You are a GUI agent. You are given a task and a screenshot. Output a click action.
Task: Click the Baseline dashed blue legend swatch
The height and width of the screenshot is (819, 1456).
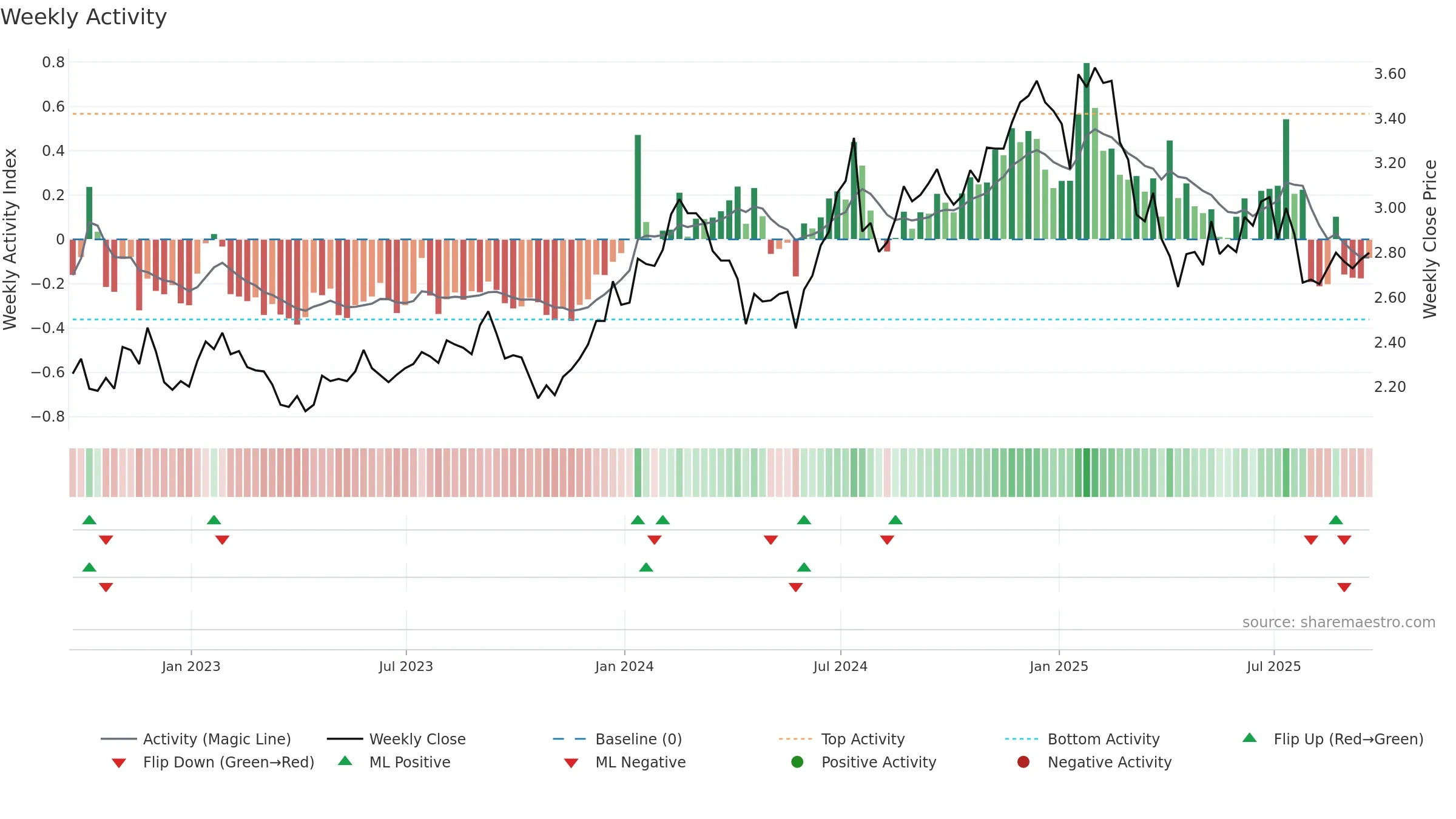[570, 739]
